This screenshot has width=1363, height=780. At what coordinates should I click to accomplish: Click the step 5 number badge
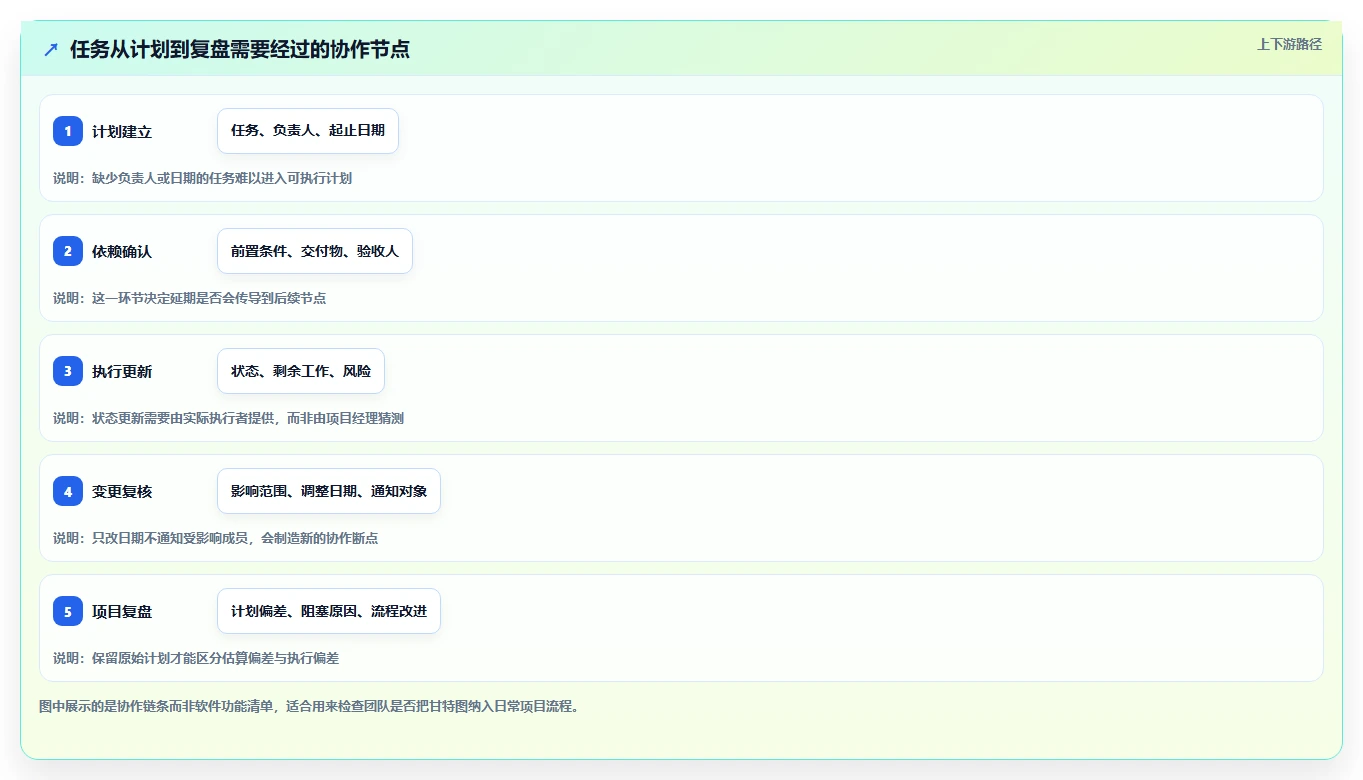[68, 611]
